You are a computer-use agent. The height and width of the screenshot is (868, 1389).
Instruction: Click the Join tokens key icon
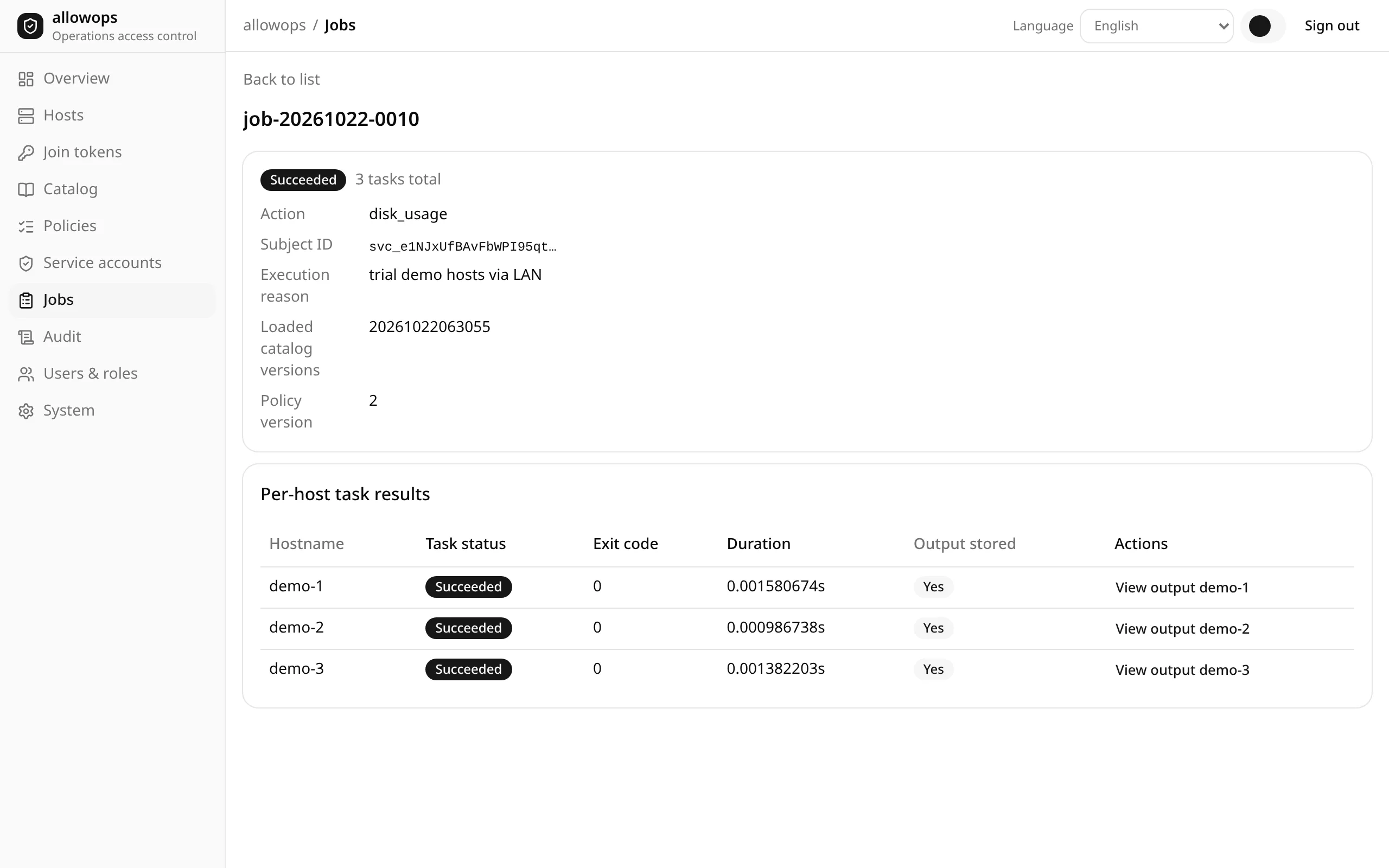click(26, 152)
